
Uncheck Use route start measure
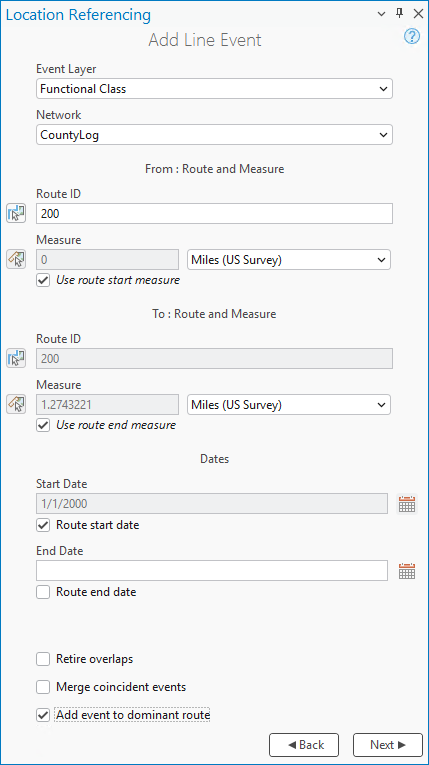pyautogui.click(x=43, y=281)
